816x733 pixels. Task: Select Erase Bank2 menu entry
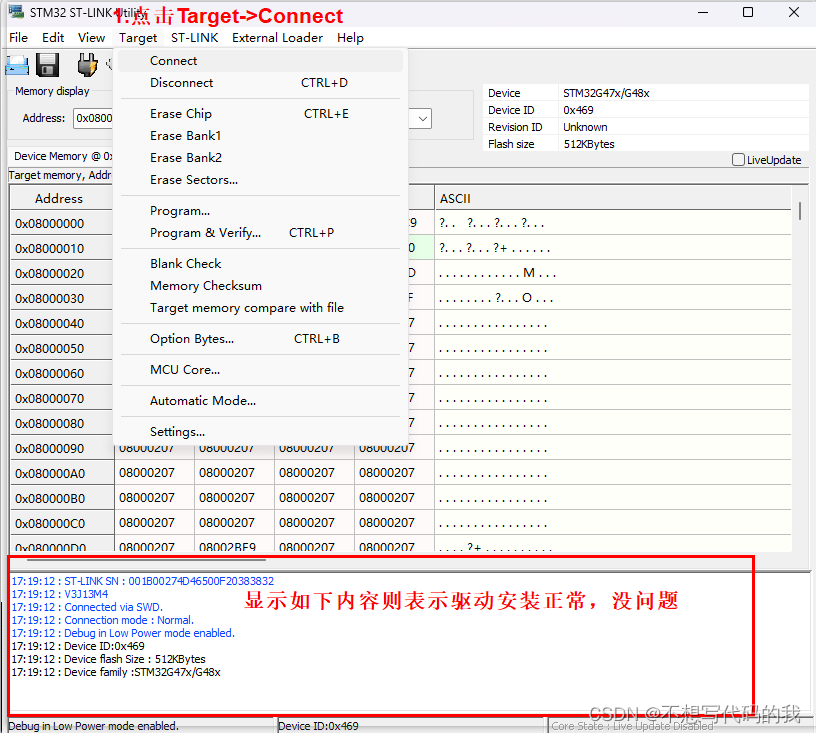pyautogui.click(x=260, y=158)
